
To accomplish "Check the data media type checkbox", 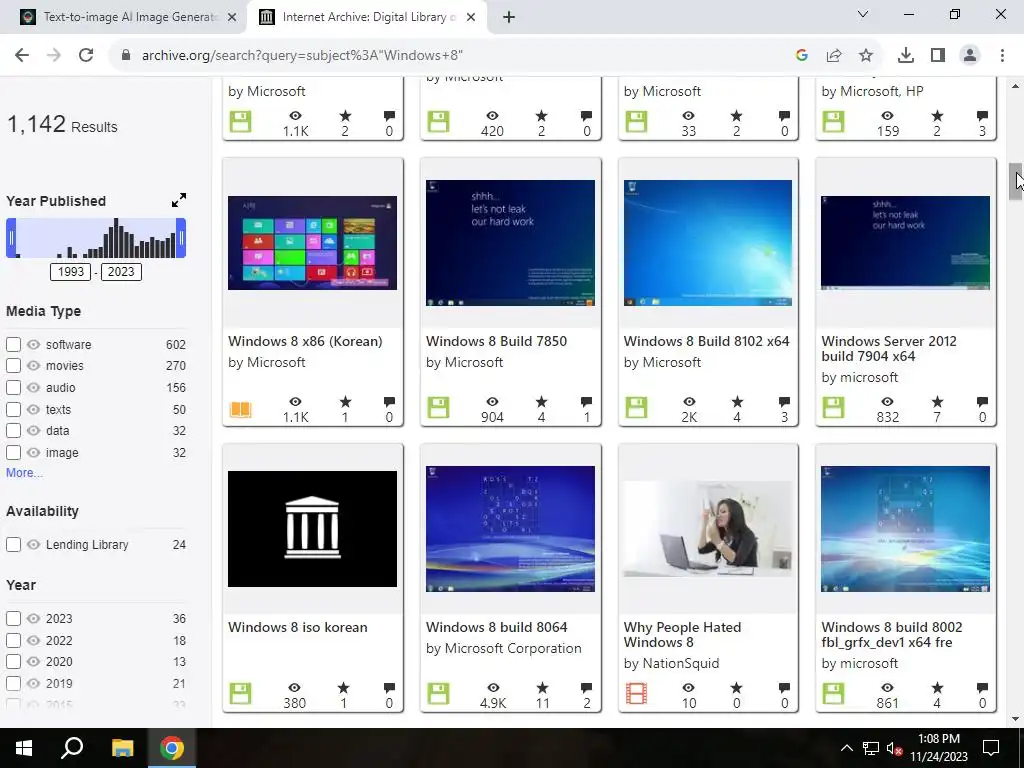I will (x=13, y=431).
